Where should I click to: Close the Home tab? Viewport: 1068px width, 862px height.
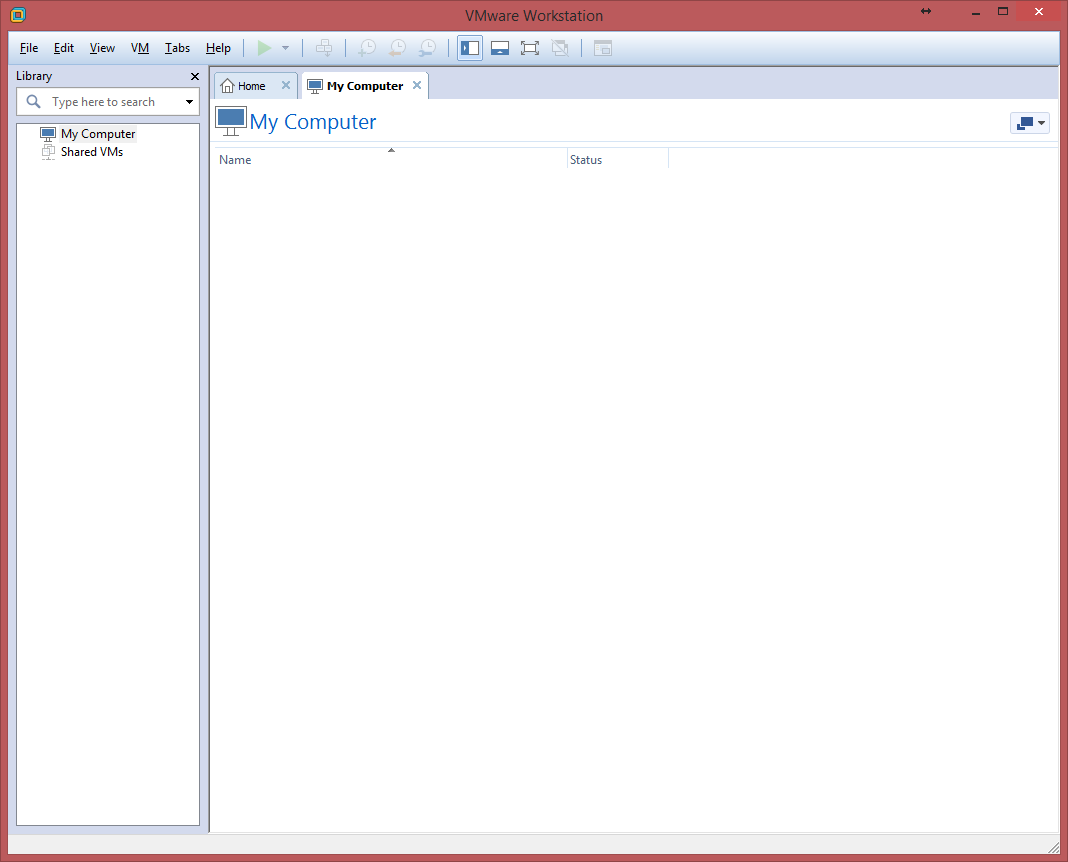(x=286, y=85)
